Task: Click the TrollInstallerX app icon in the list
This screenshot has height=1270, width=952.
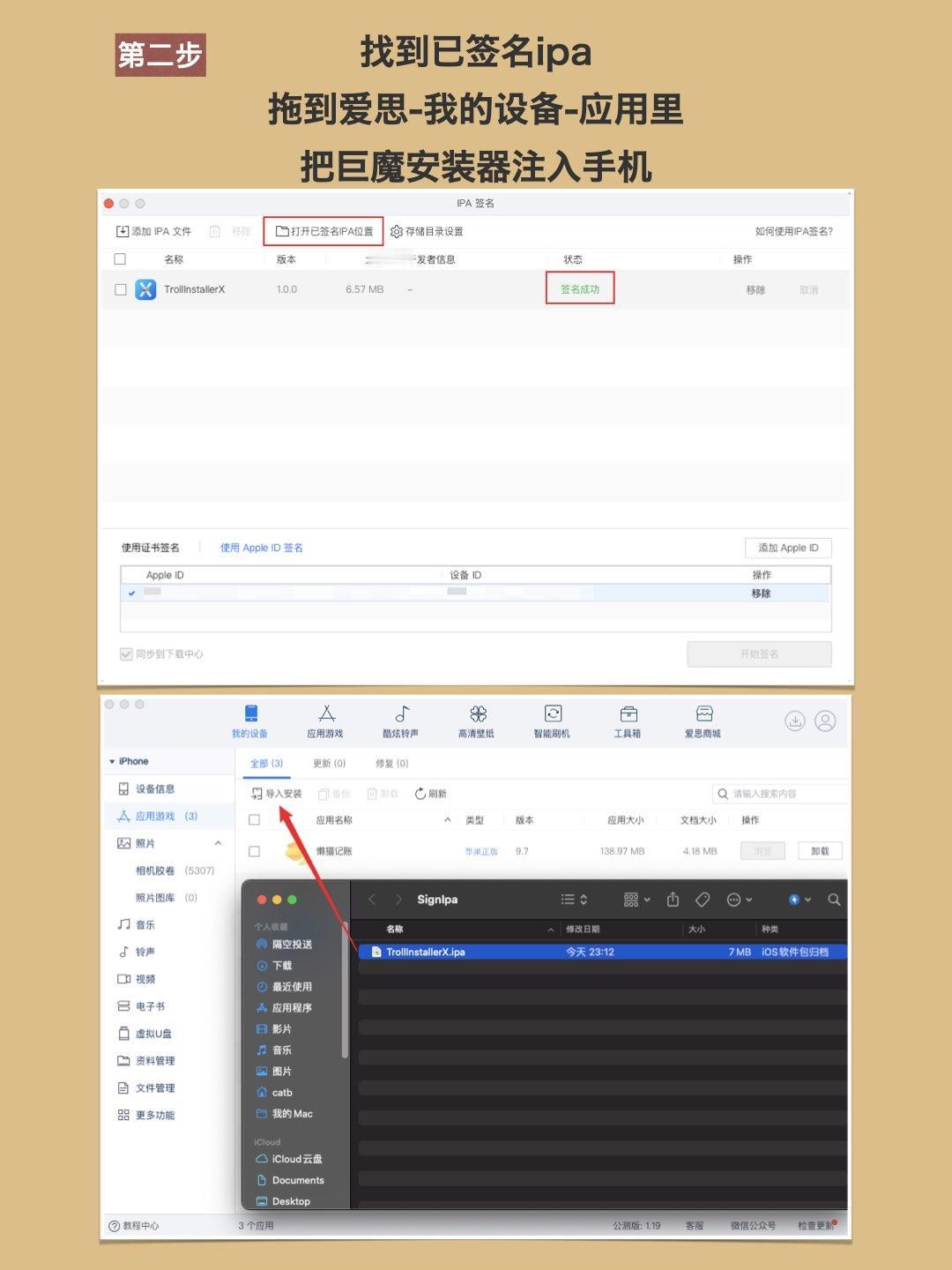Action: tap(145, 289)
